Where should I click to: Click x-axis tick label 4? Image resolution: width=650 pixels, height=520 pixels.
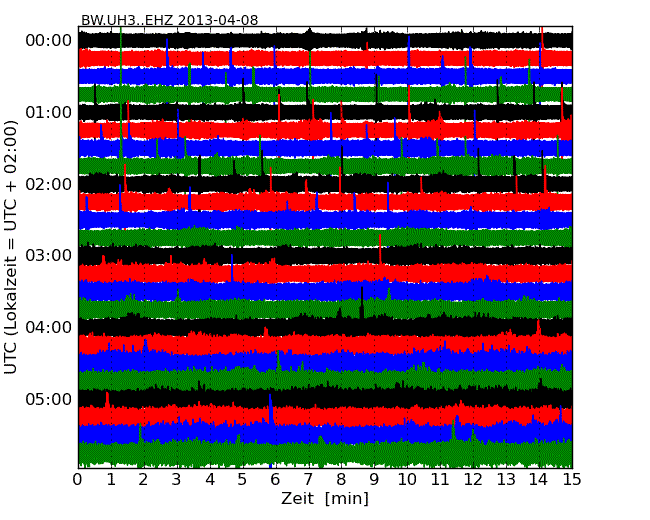point(210,479)
